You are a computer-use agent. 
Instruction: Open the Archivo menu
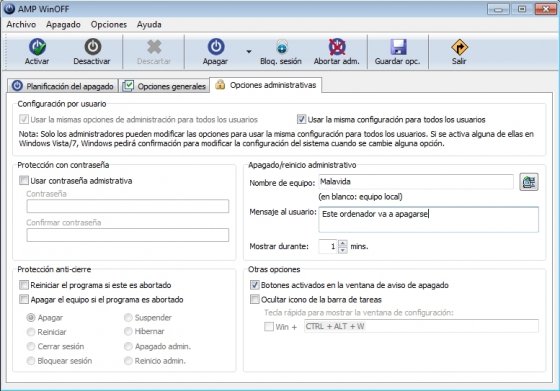coord(21,25)
